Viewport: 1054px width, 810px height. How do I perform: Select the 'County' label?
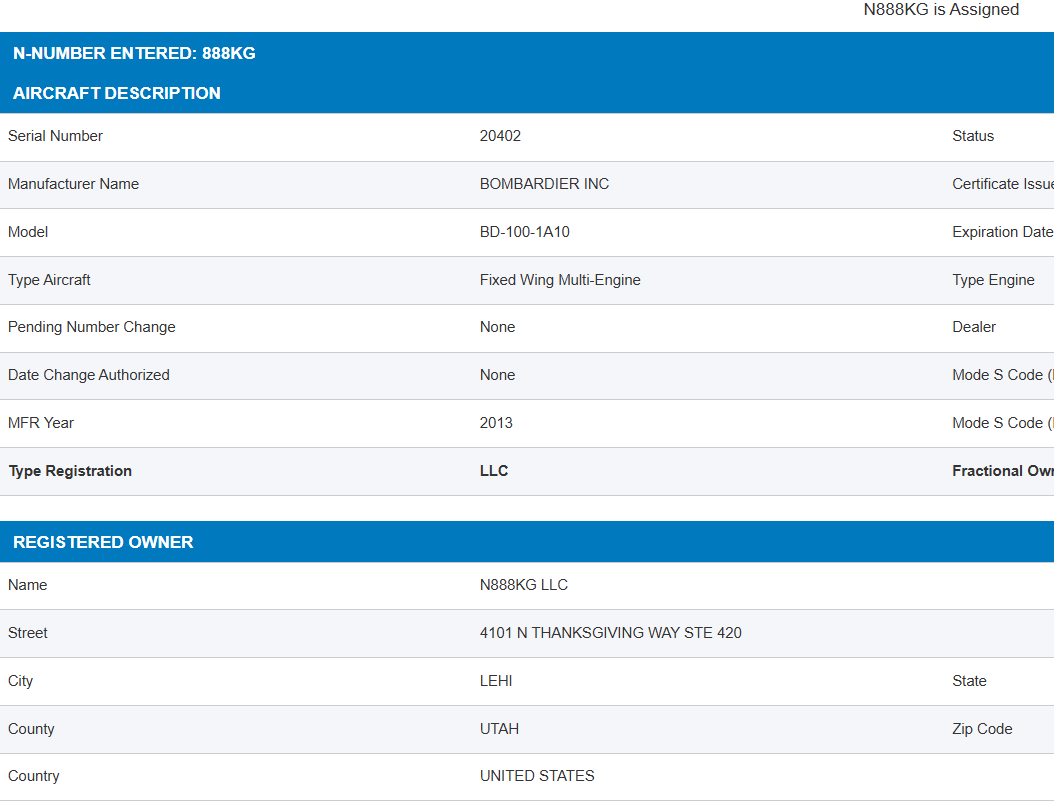click(31, 729)
